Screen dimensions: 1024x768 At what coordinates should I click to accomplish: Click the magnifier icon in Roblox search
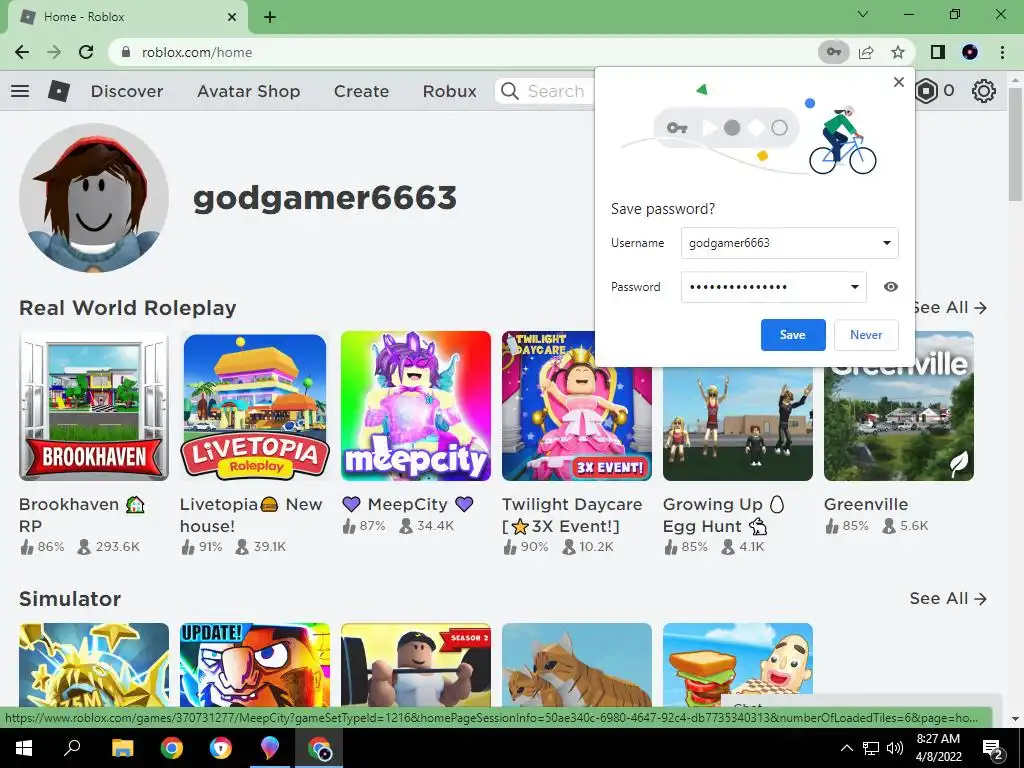tap(509, 91)
